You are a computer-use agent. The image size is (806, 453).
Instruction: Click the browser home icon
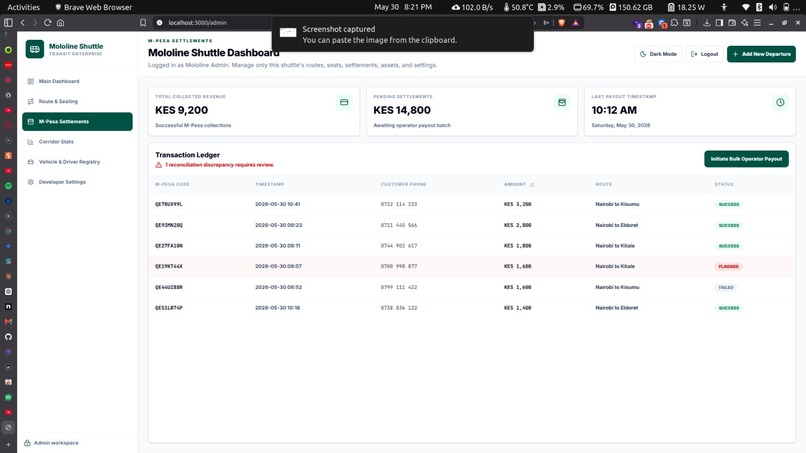tap(61, 23)
